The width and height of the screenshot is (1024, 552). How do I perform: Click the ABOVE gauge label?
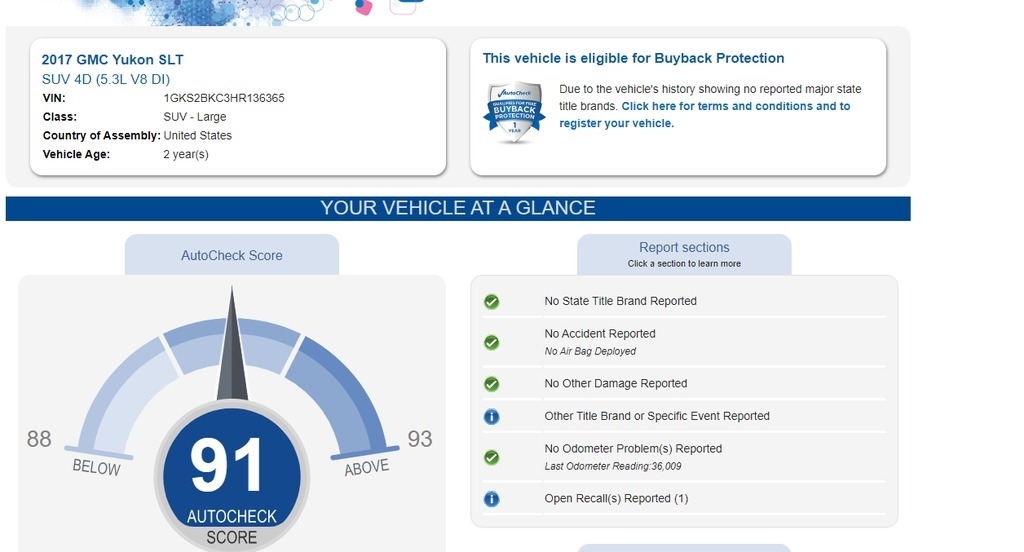(x=367, y=467)
